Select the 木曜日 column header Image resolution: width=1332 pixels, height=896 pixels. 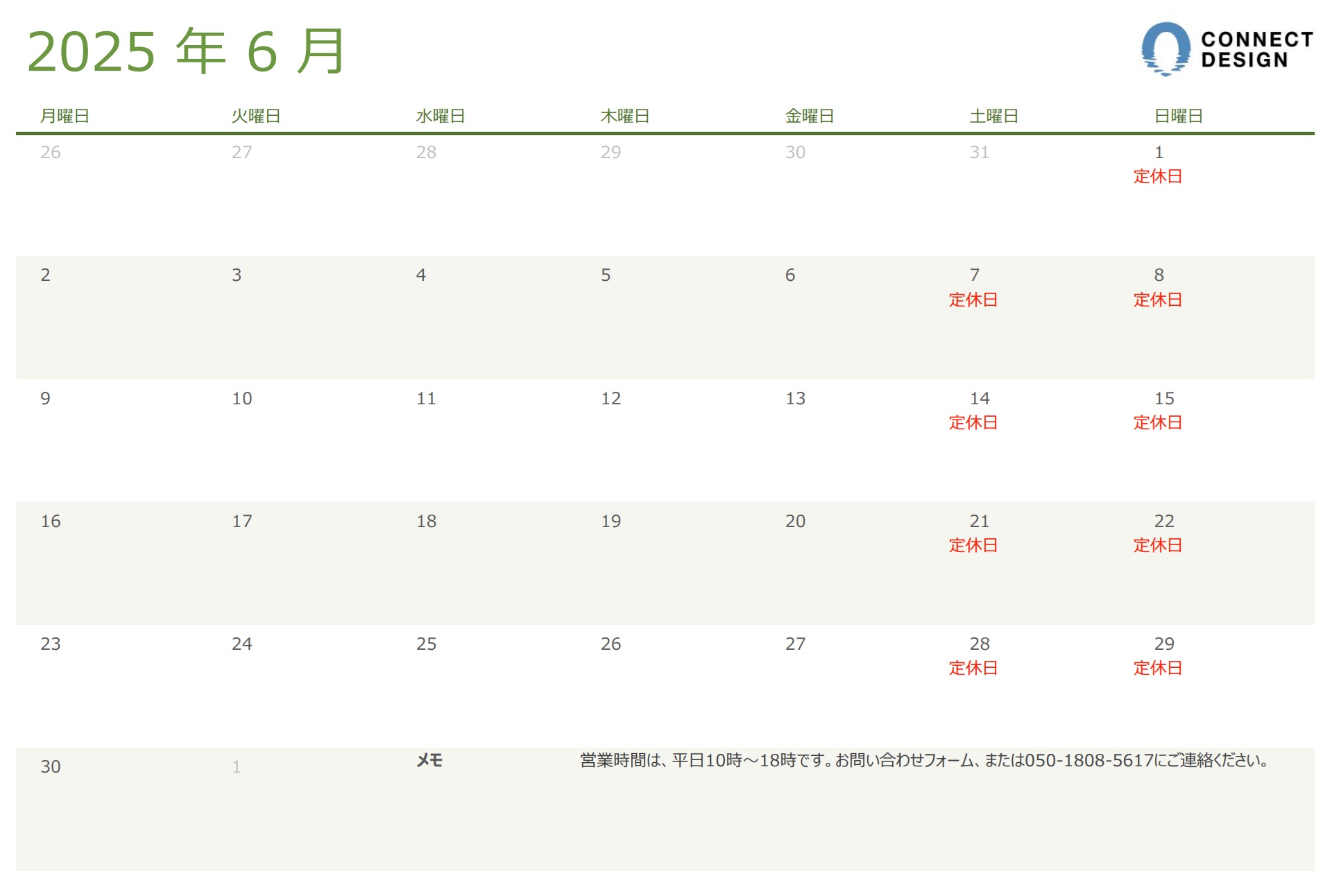[x=625, y=116]
